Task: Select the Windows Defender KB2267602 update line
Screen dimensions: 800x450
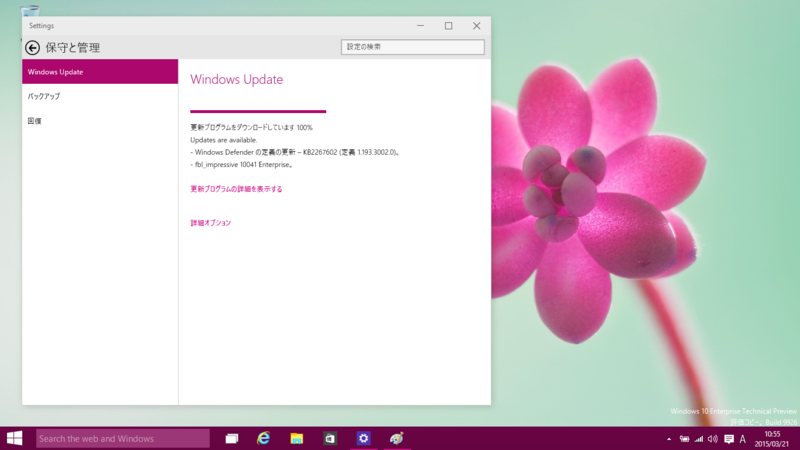Action: 295,152
